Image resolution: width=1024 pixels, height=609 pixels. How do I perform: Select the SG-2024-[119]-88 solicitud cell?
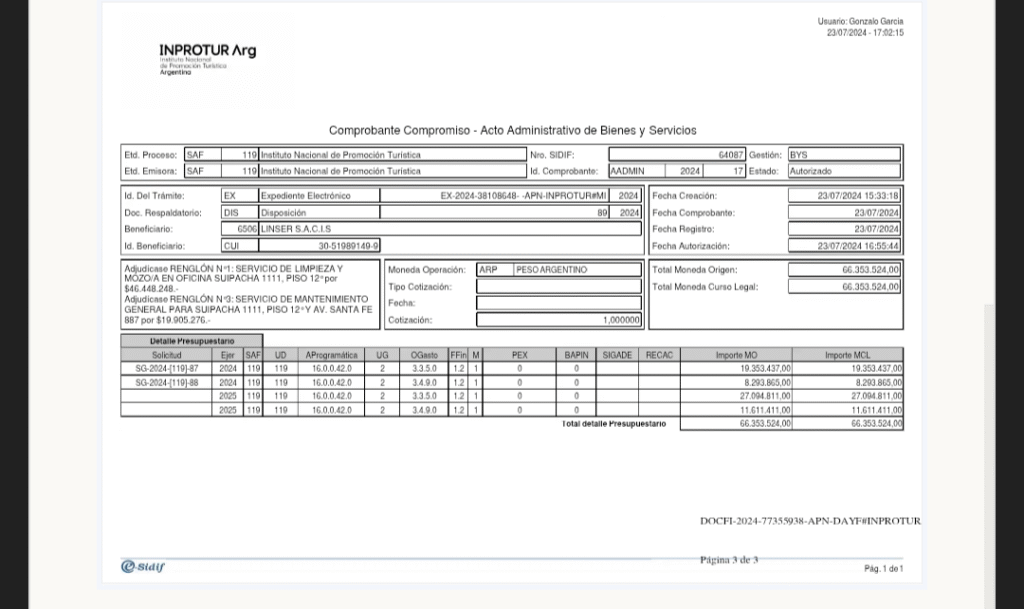167,382
